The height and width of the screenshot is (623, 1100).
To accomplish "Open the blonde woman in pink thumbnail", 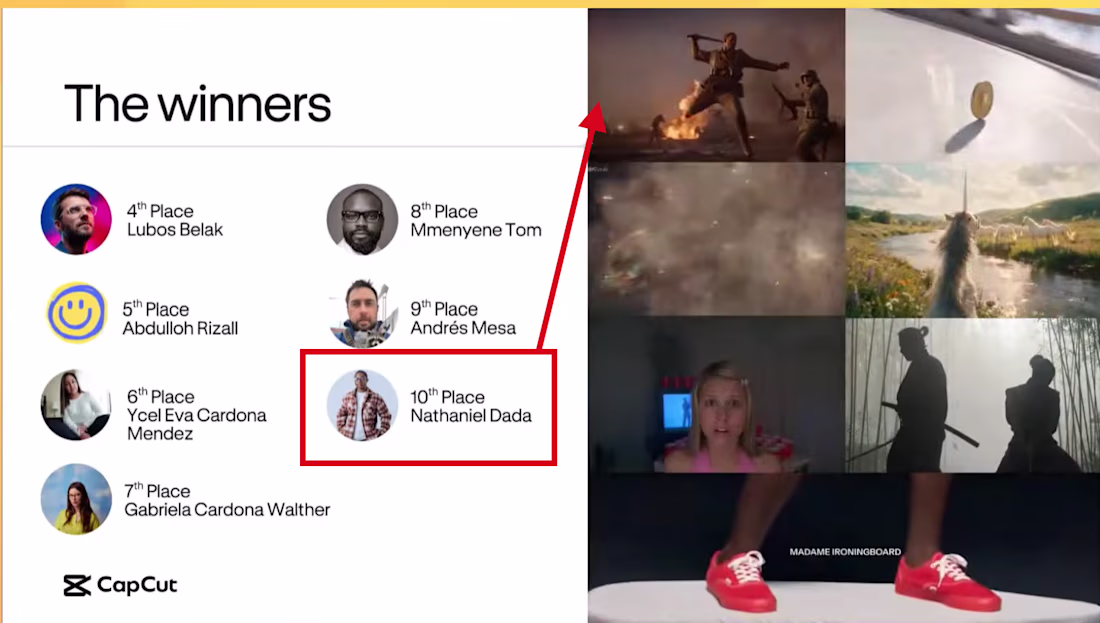I will pos(716,395).
